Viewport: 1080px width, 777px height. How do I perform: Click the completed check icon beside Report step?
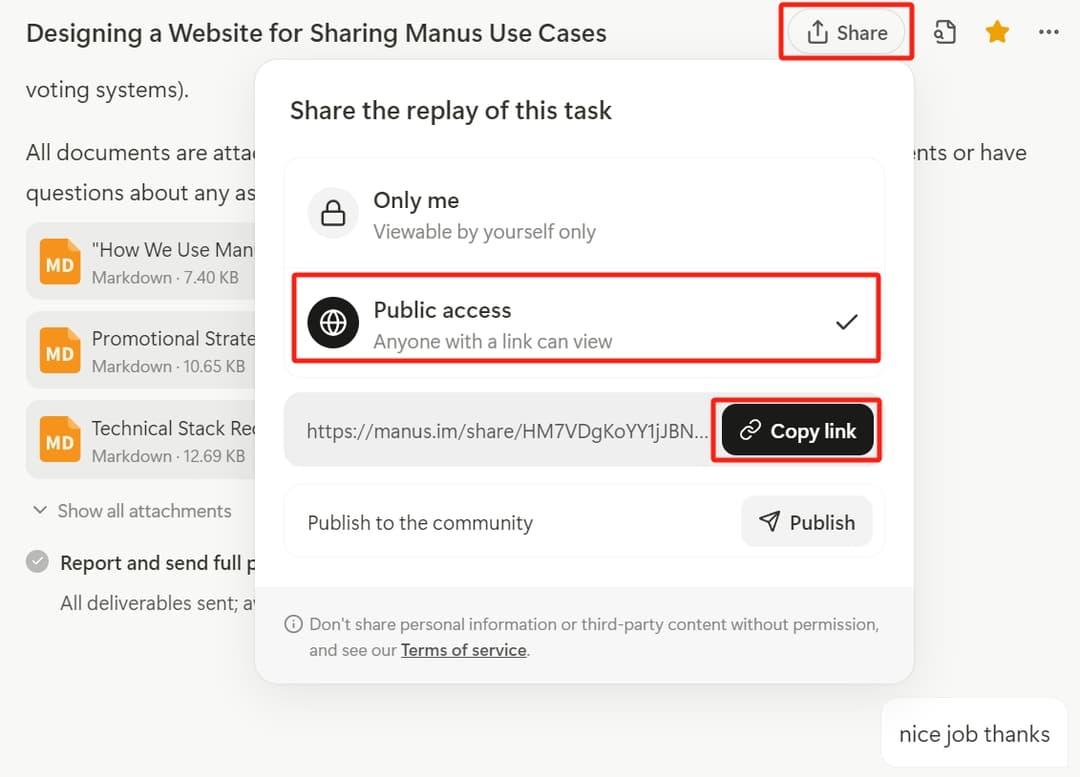coord(37,562)
